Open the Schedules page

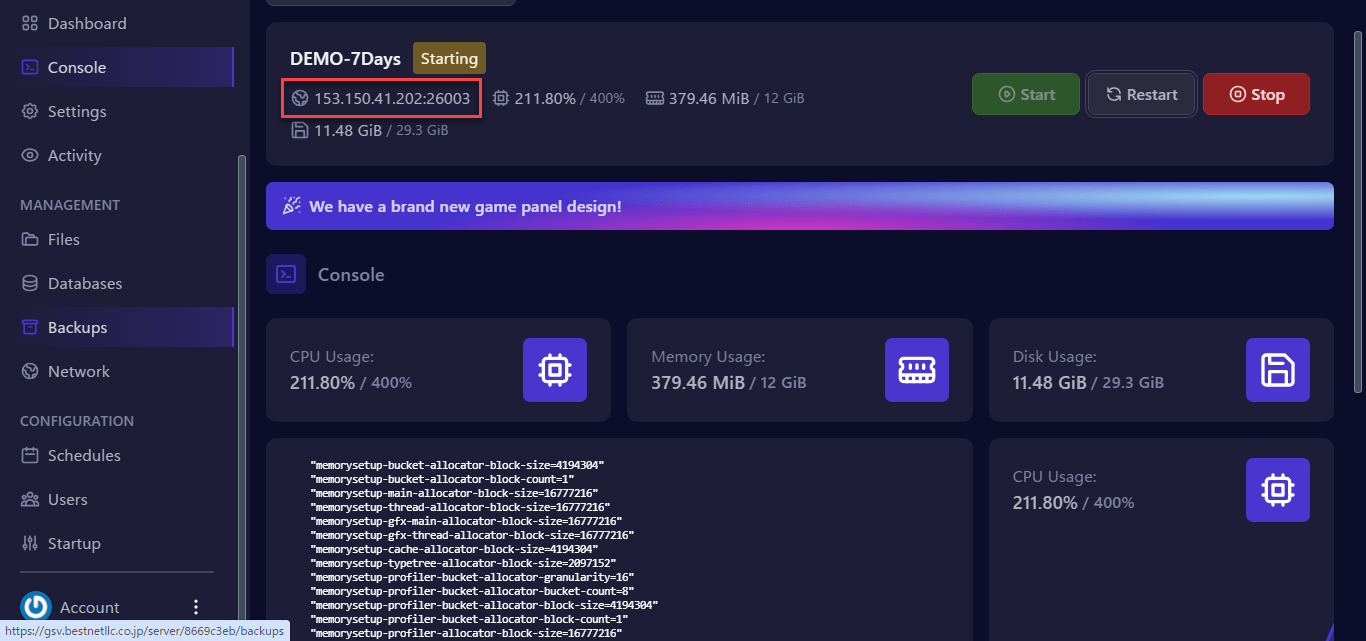[117, 455]
